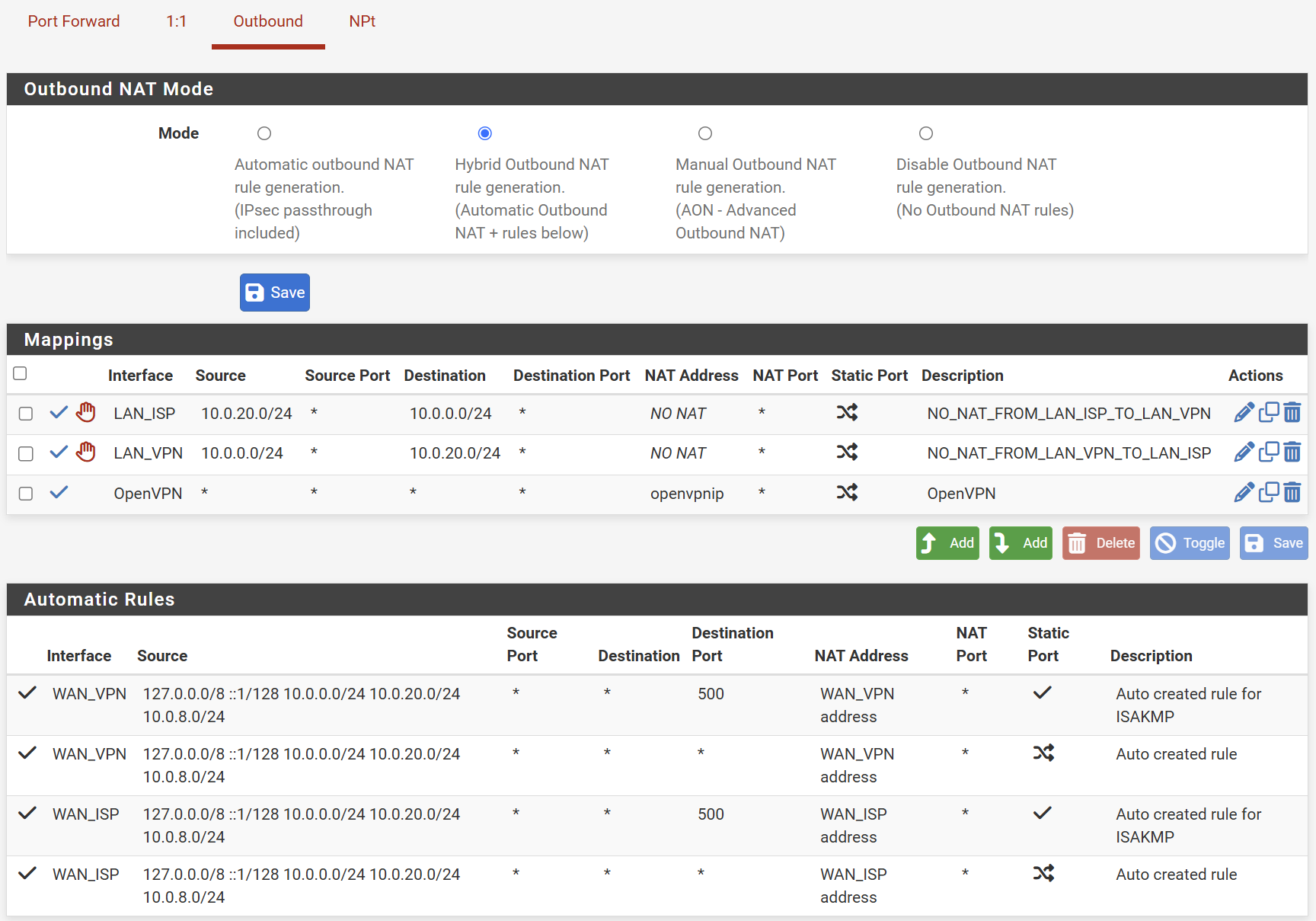The image size is (1316, 921).
Task: Copy the NO_NAT_FROM_LAN_ISP_TO_LAN_VPN mapping
Action: tap(1269, 413)
